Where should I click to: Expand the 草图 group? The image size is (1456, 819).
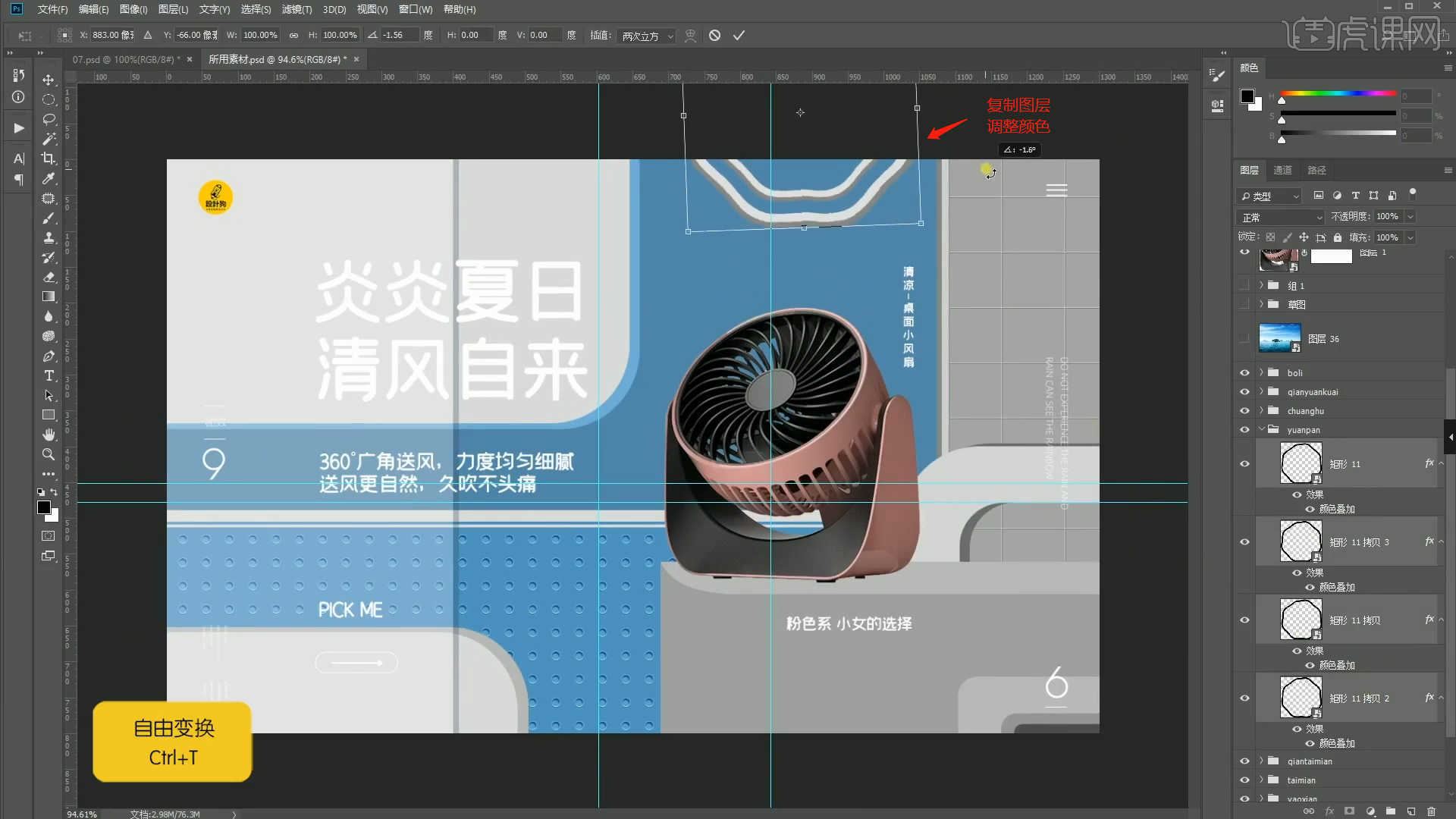(x=1261, y=304)
